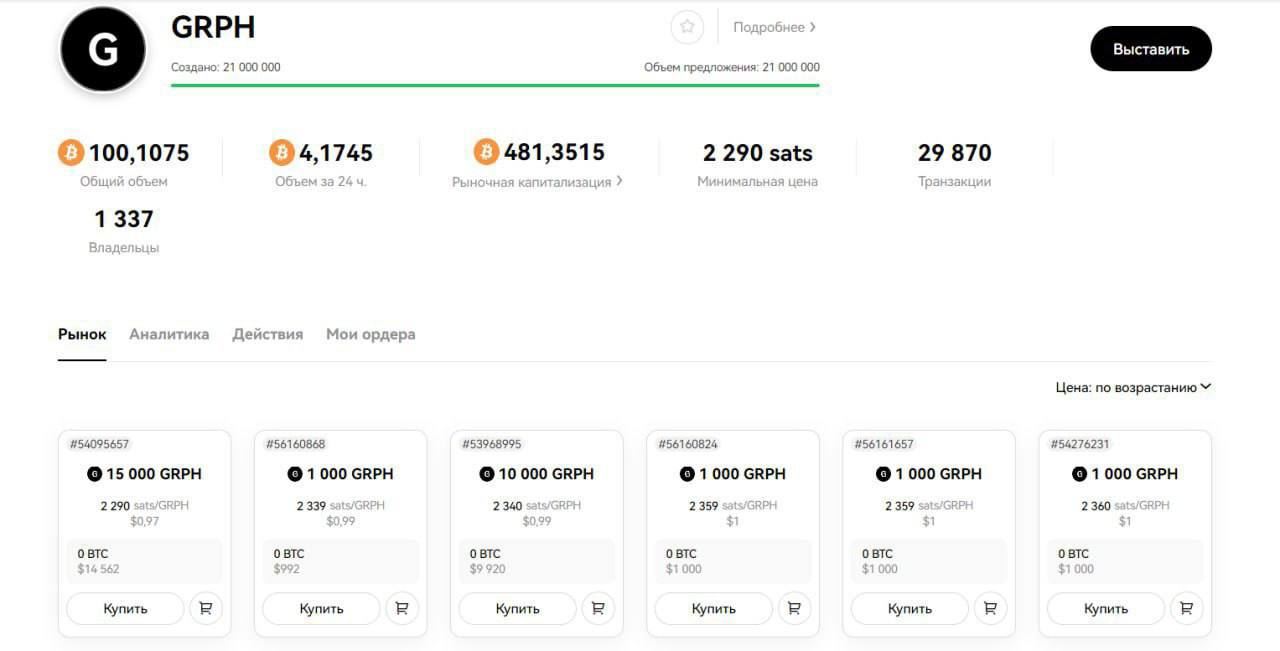Open listing card #54276231

(1125, 490)
